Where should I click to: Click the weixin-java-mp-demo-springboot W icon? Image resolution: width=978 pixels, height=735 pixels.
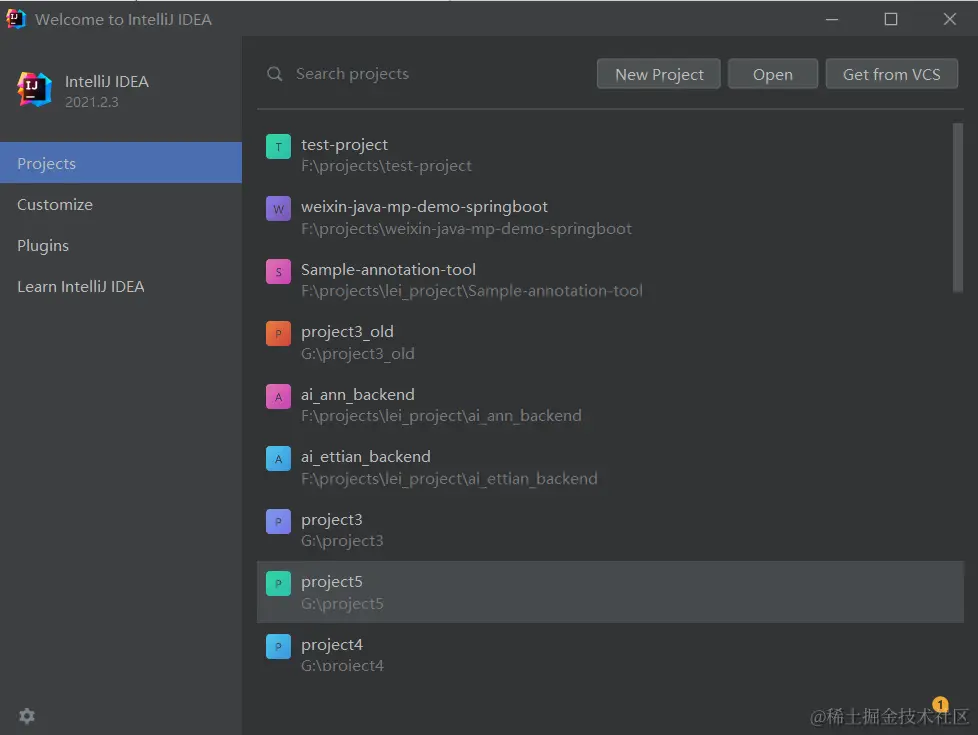point(278,209)
